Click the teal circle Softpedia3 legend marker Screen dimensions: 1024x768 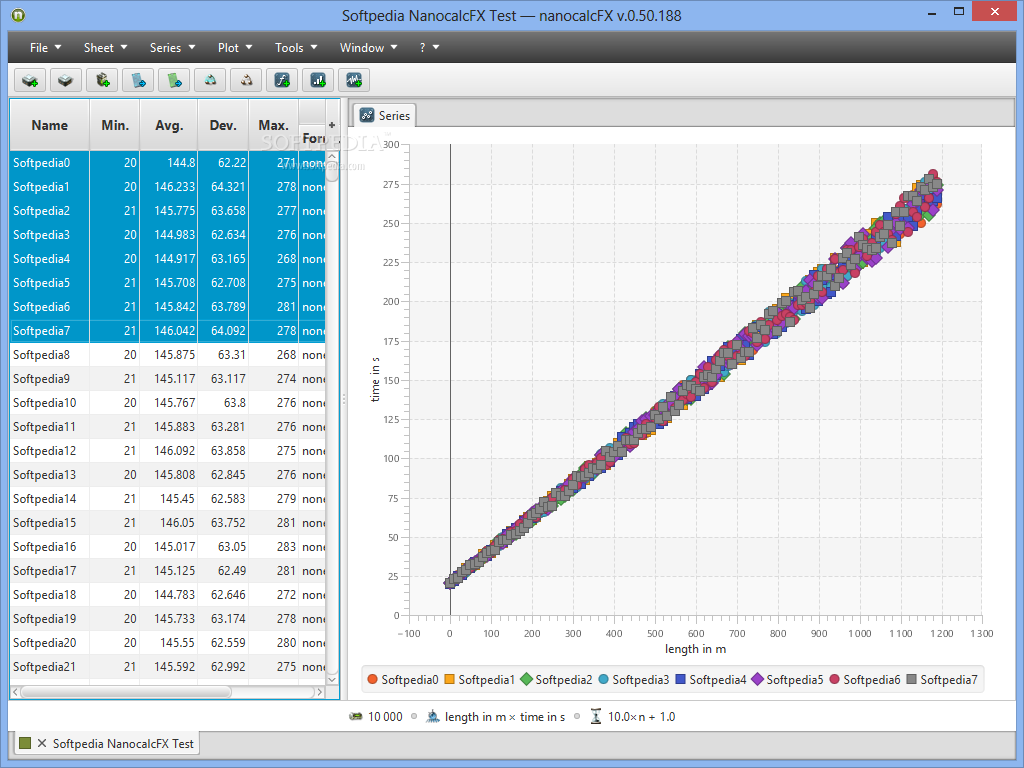(603, 679)
